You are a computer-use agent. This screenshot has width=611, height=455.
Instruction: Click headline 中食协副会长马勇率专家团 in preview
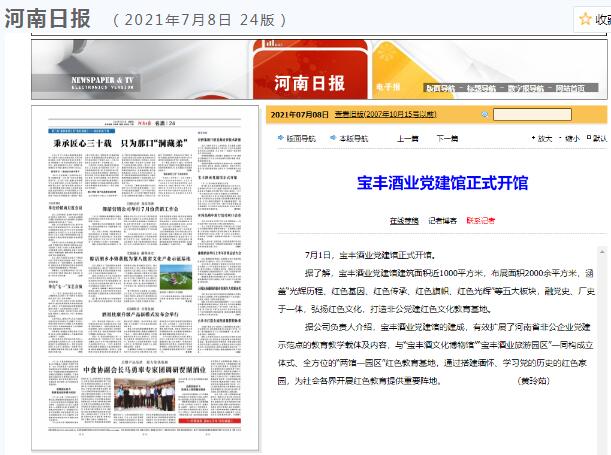coord(145,370)
